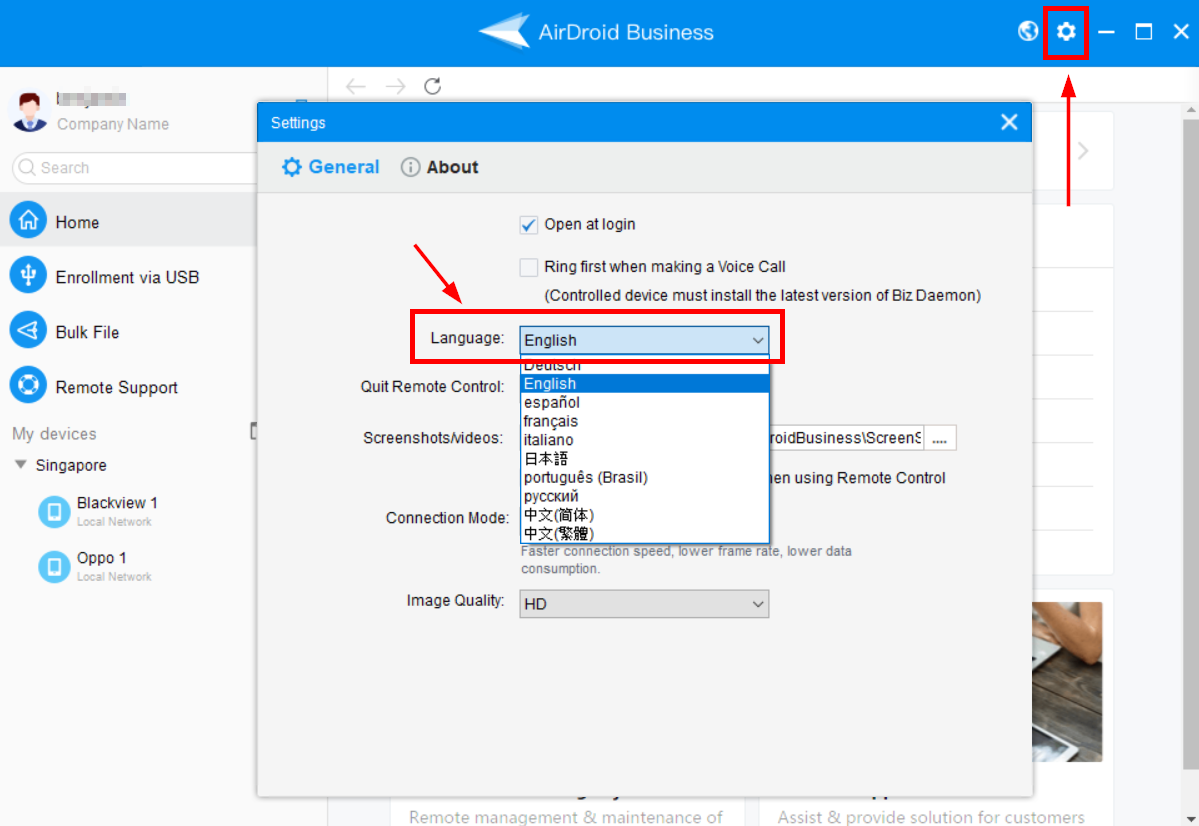The width and height of the screenshot is (1199, 826).
Task: Click the right chevron in the background panel
Action: click(x=1083, y=150)
